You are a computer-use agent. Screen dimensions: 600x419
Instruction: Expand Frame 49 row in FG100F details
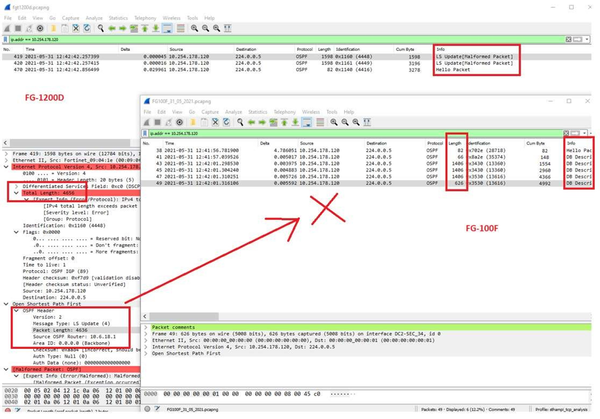(146, 334)
